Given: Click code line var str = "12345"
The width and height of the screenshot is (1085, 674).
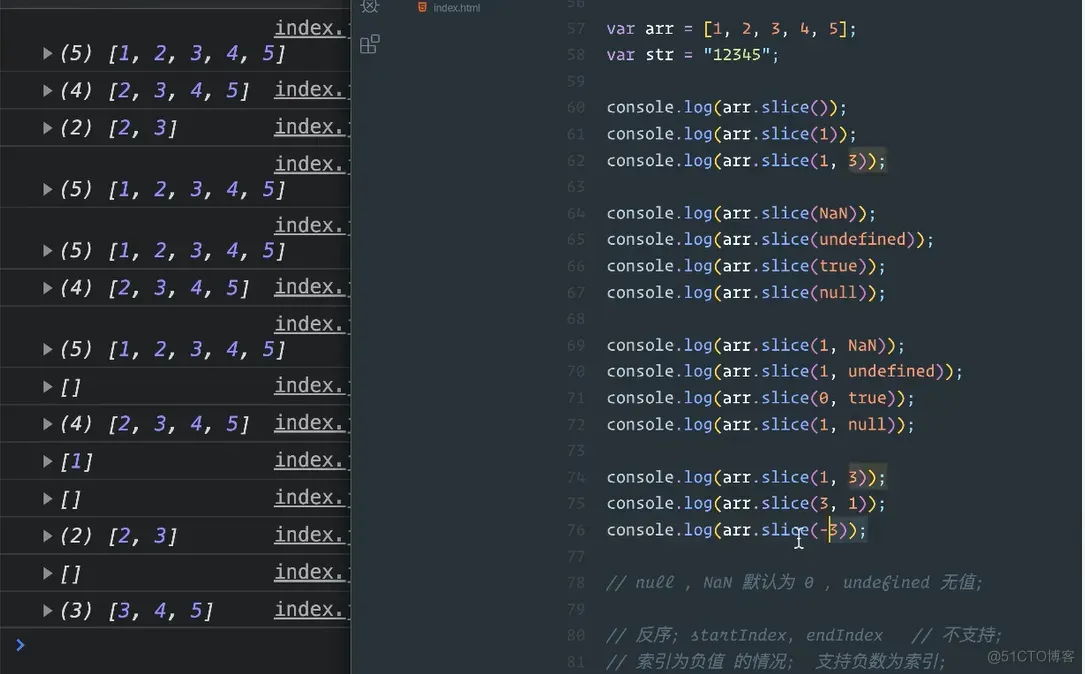Looking at the screenshot, I should (x=693, y=55).
